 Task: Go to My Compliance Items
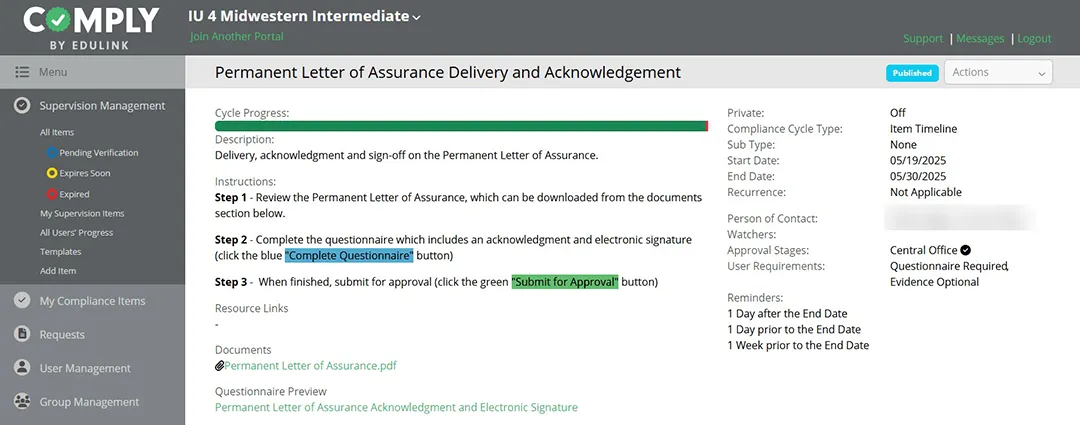click(x=92, y=300)
